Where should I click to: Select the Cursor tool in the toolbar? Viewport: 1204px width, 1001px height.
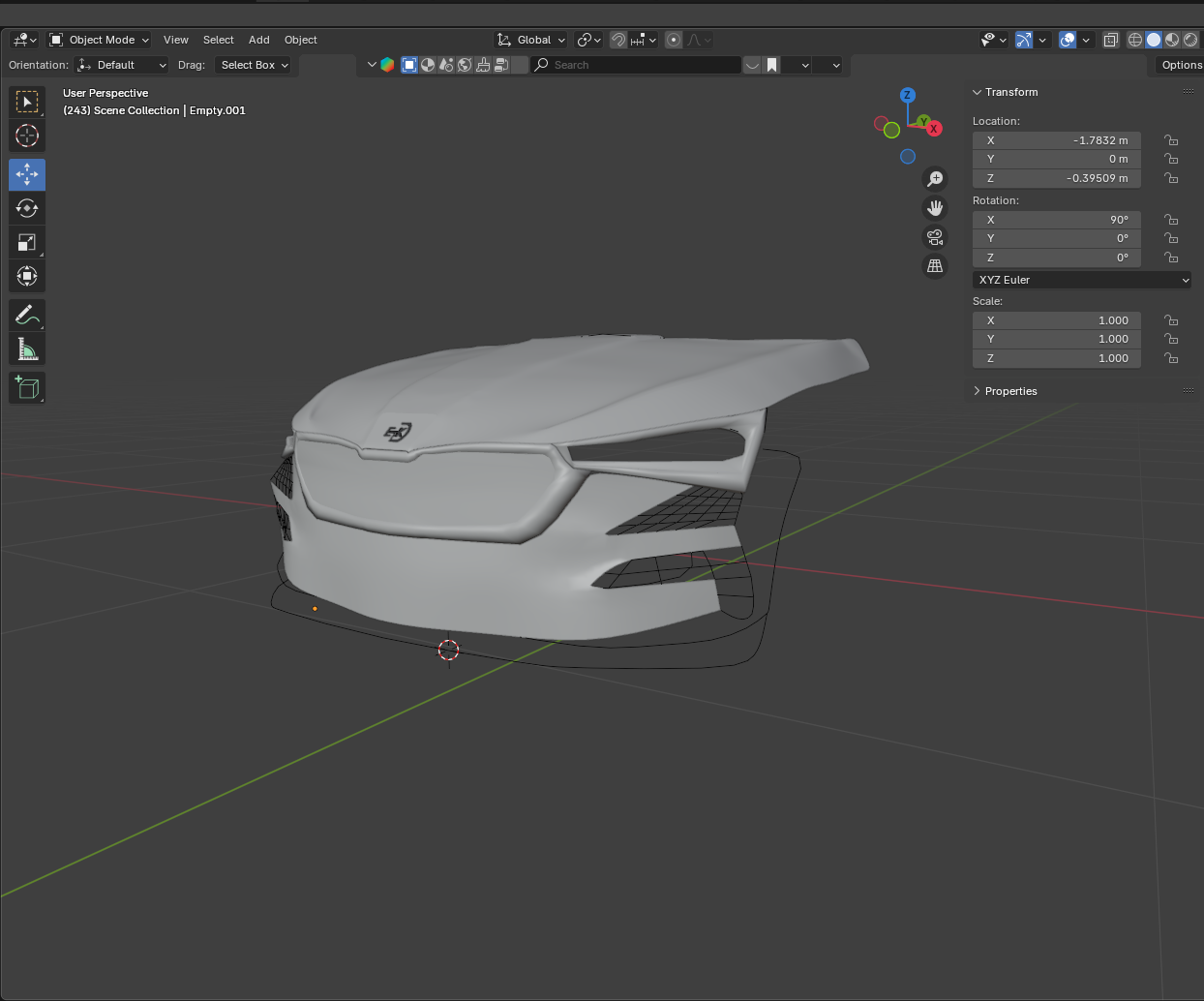click(27, 136)
